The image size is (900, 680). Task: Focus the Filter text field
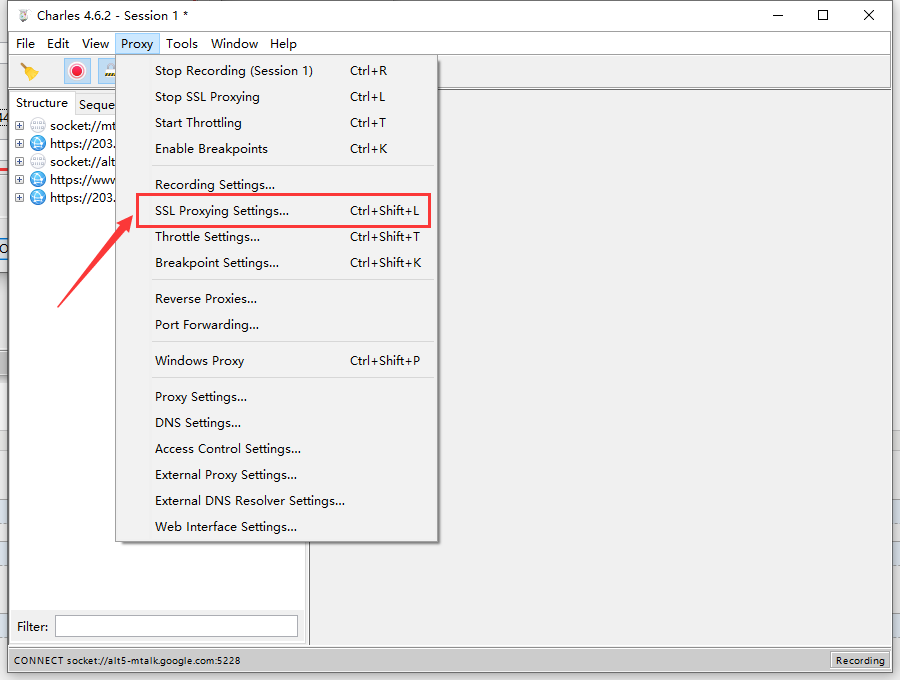click(x=176, y=626)
